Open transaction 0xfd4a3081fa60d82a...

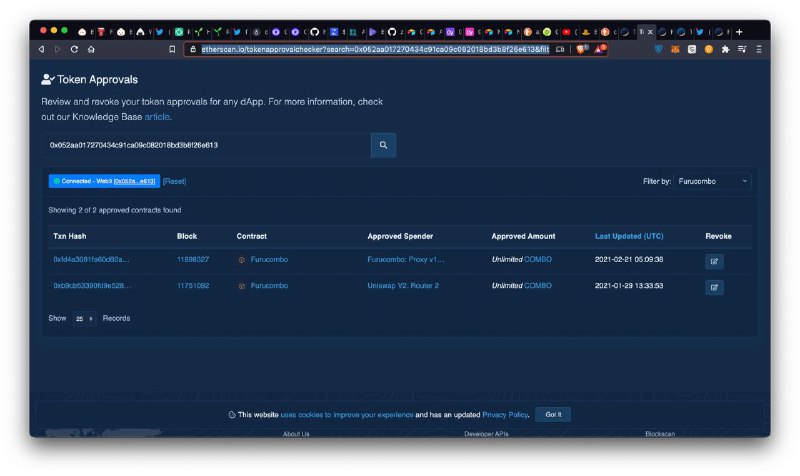click(91, 260)
